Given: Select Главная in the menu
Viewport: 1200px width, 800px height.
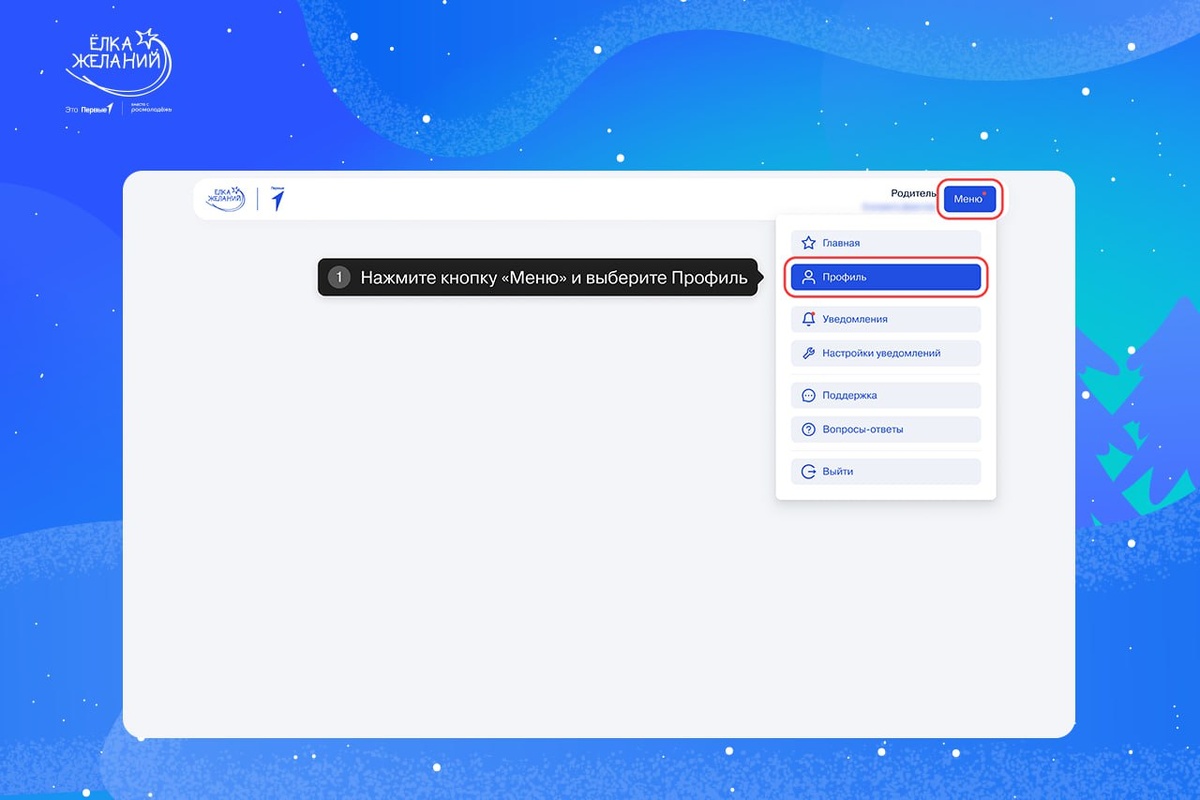Looking at the screenshot, I should (886, 243).
